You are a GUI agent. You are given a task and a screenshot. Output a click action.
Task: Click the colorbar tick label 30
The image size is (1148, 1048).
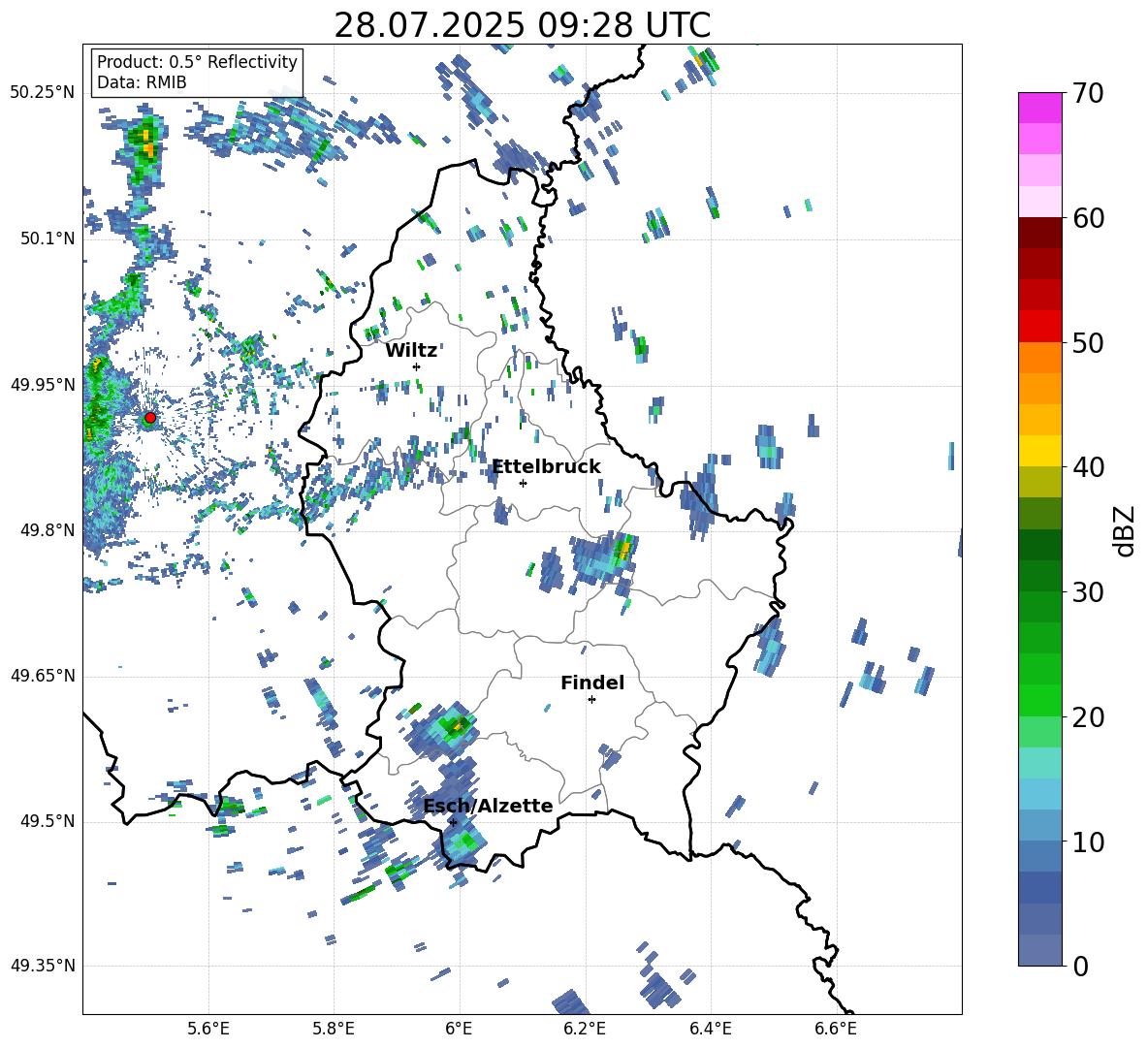pyautogui.click(x=1088, y=592)
